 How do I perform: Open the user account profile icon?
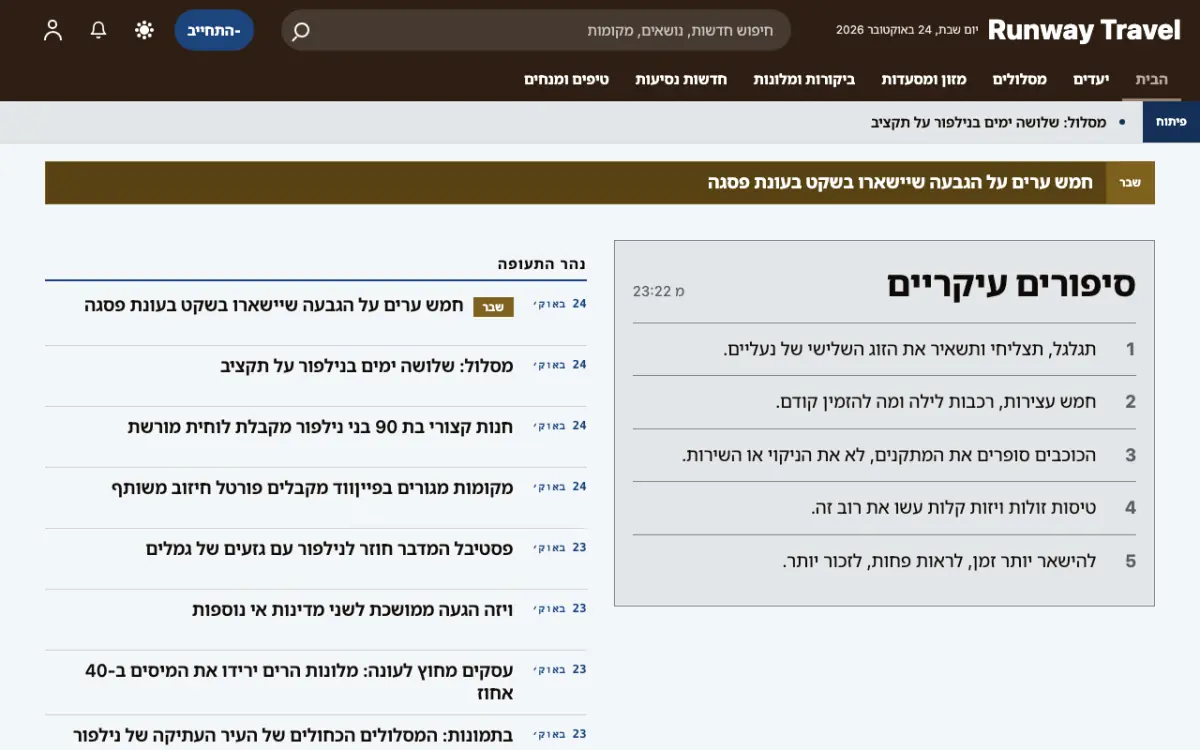coord(53,30)
